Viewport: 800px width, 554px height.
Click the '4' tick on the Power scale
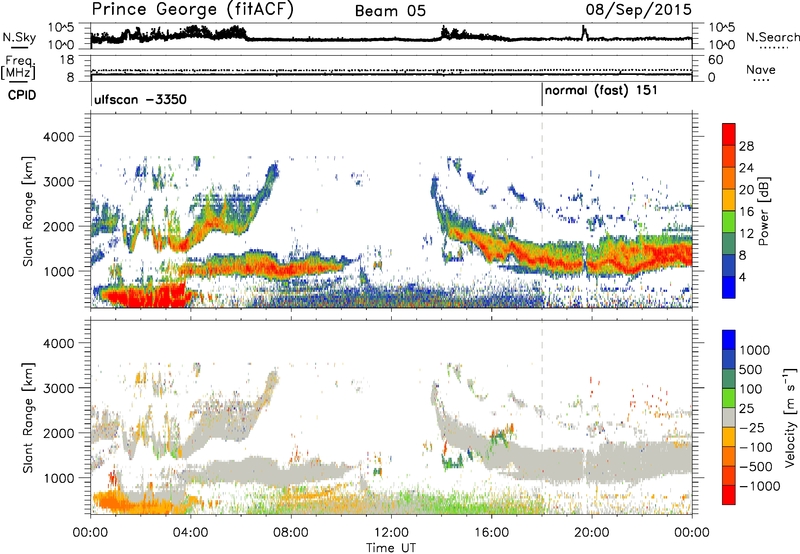pos(742,277)
